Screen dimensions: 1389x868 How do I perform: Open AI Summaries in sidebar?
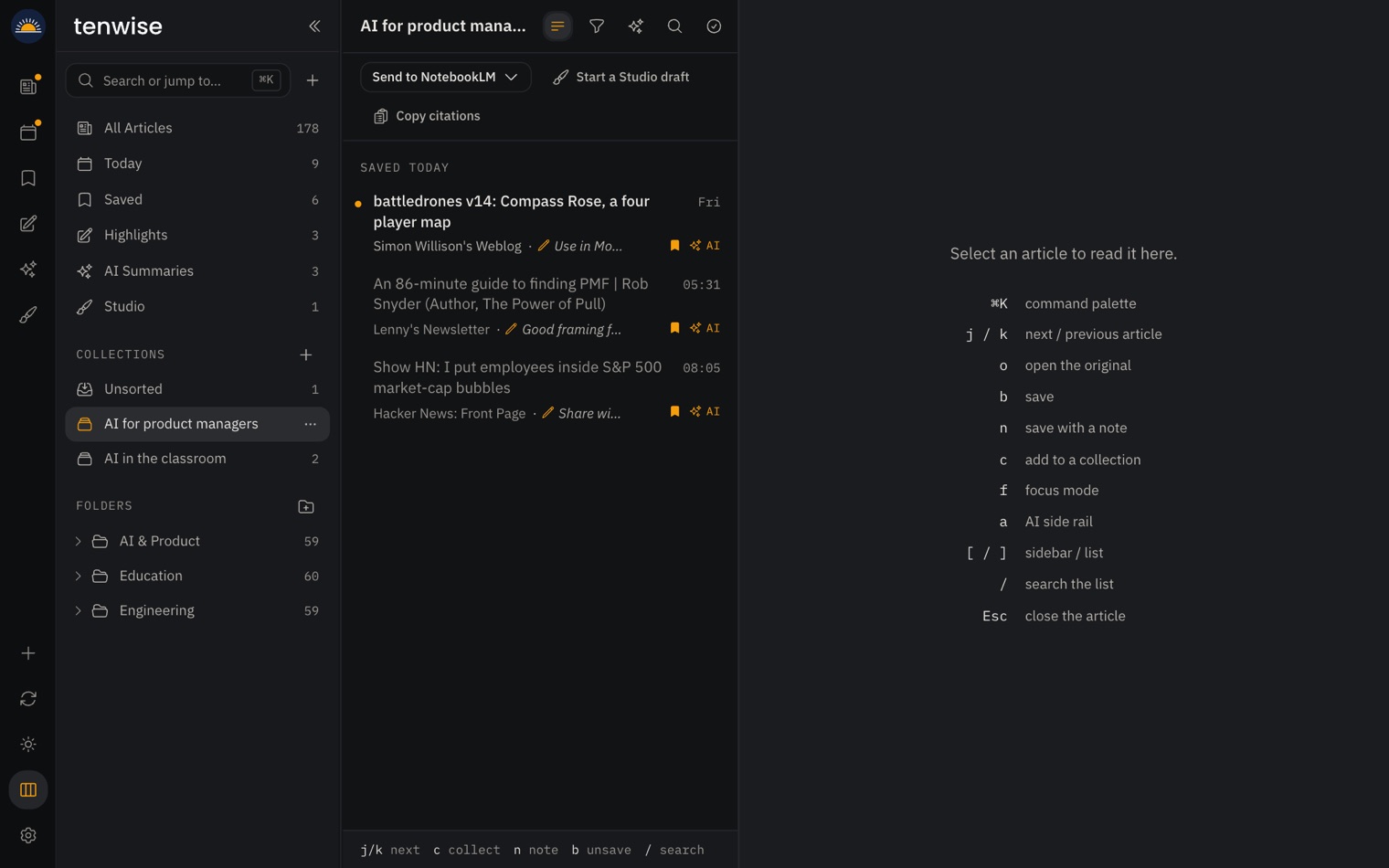click(x=197, y=270)
